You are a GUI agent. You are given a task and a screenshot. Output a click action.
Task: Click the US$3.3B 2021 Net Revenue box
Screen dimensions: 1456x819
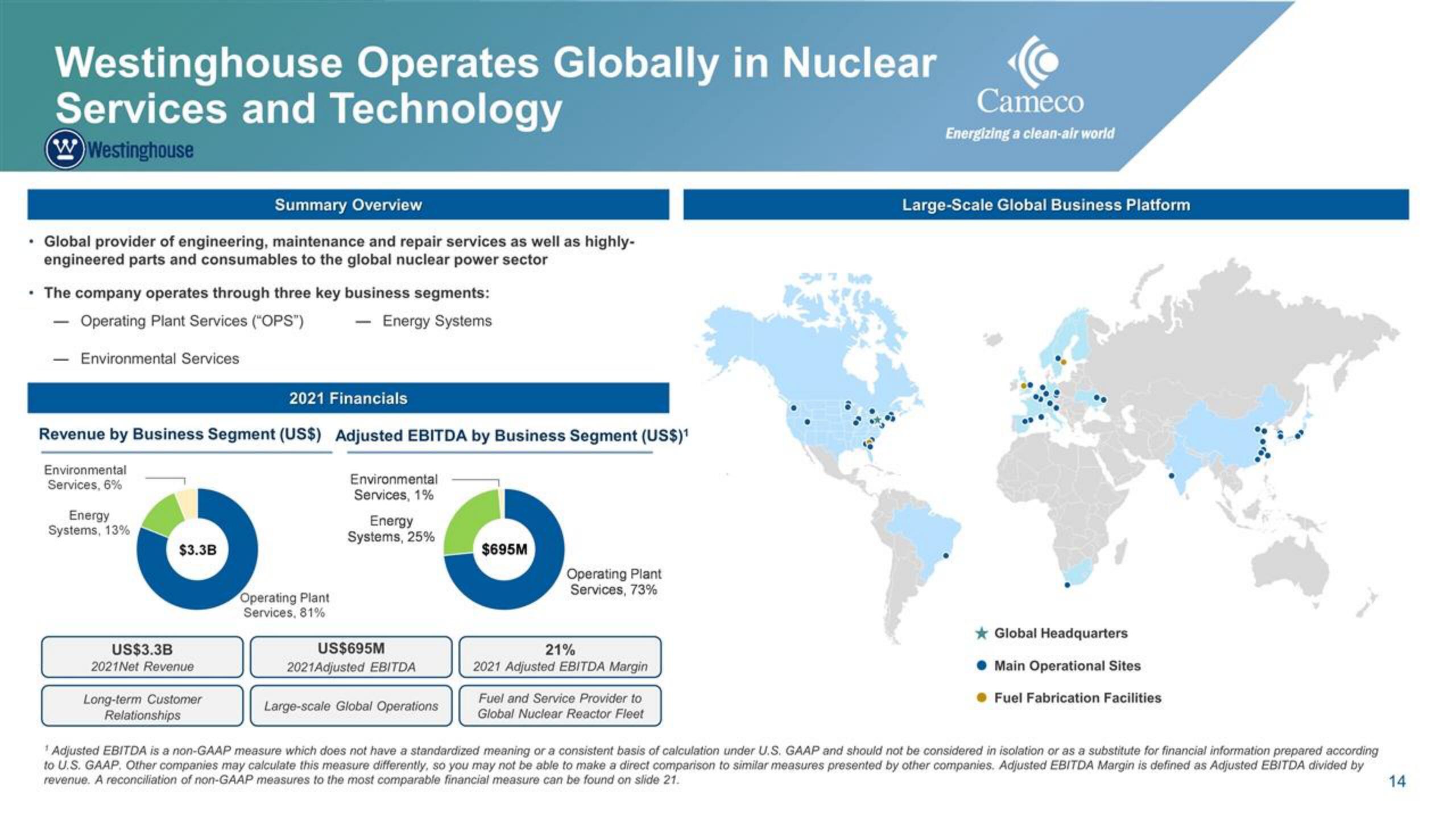click(x=142, y=657)
